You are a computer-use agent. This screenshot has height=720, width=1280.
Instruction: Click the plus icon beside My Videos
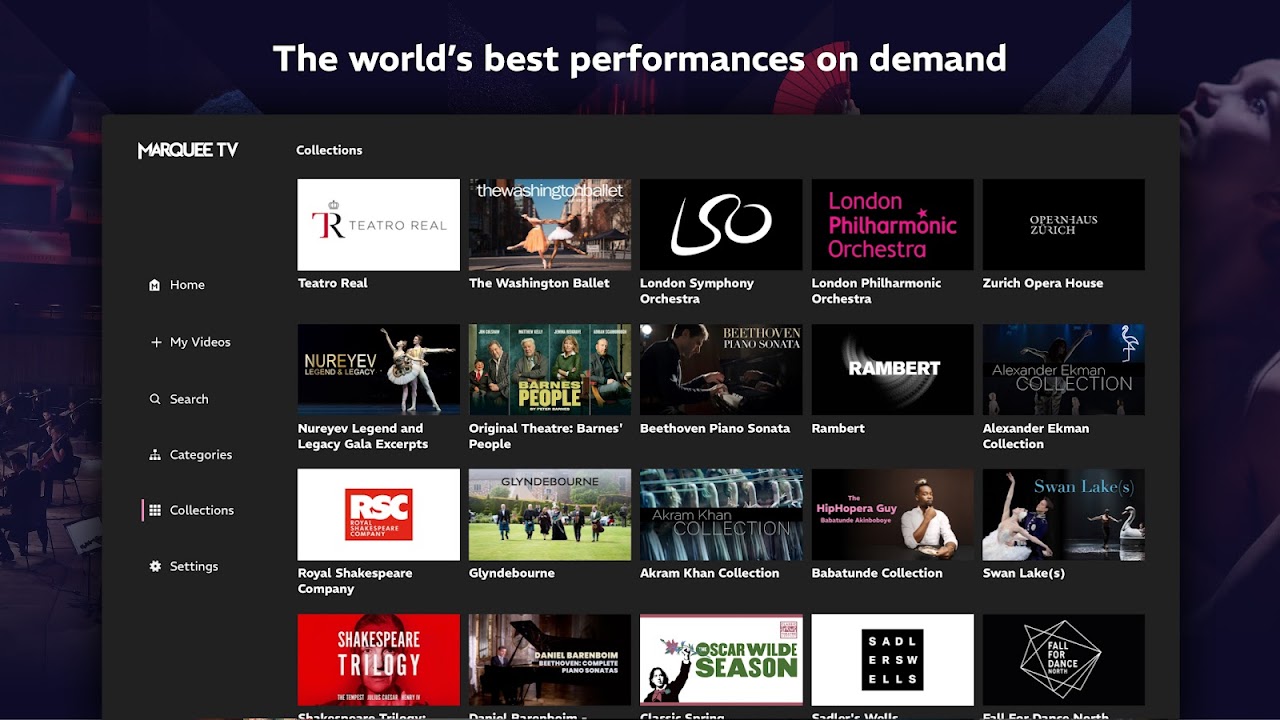(x=155, y=342)
